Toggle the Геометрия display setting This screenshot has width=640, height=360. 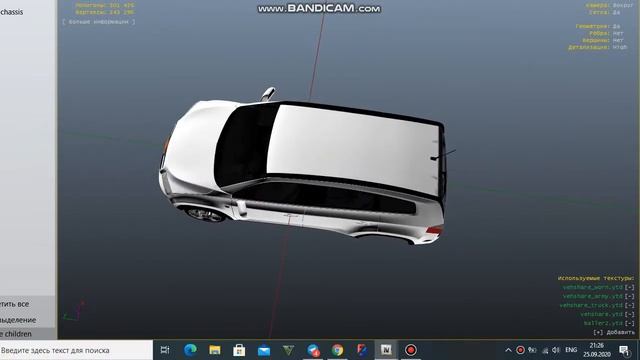(x=616, y=26)
